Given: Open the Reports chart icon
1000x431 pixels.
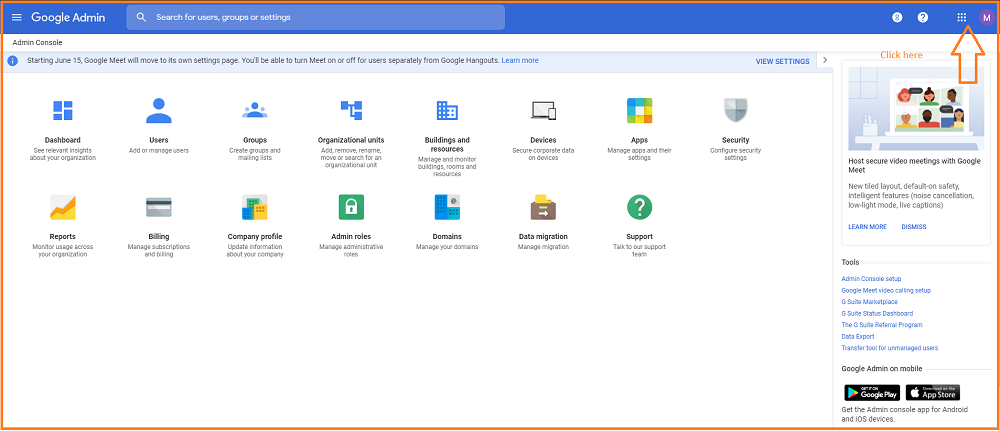Looking at the screenshot, I should click(62, 207).
